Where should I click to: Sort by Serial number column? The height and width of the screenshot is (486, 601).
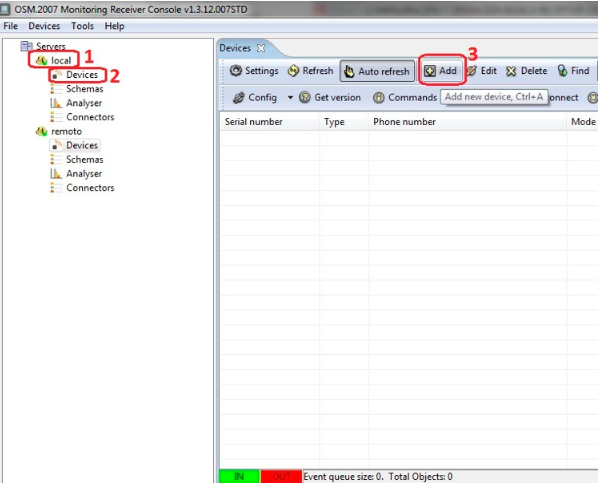coord(269,122)
